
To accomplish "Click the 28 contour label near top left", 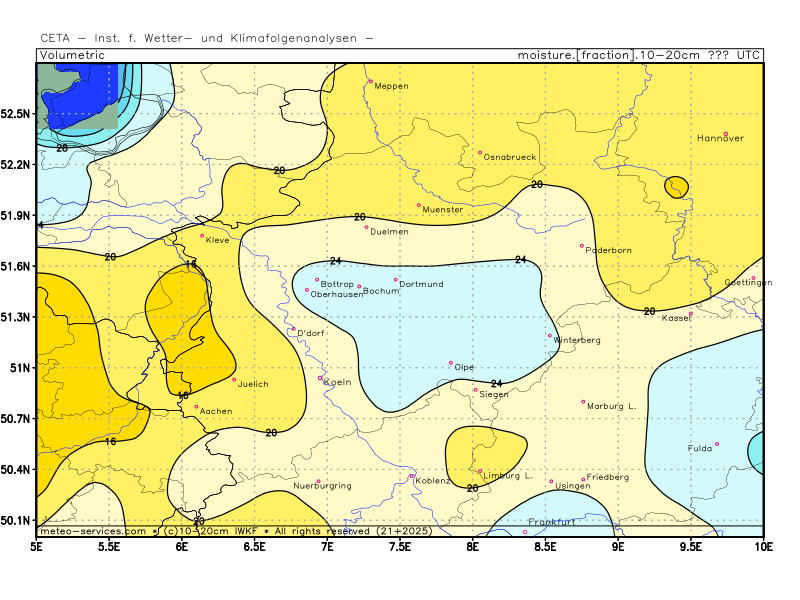I will click(62, 148).
